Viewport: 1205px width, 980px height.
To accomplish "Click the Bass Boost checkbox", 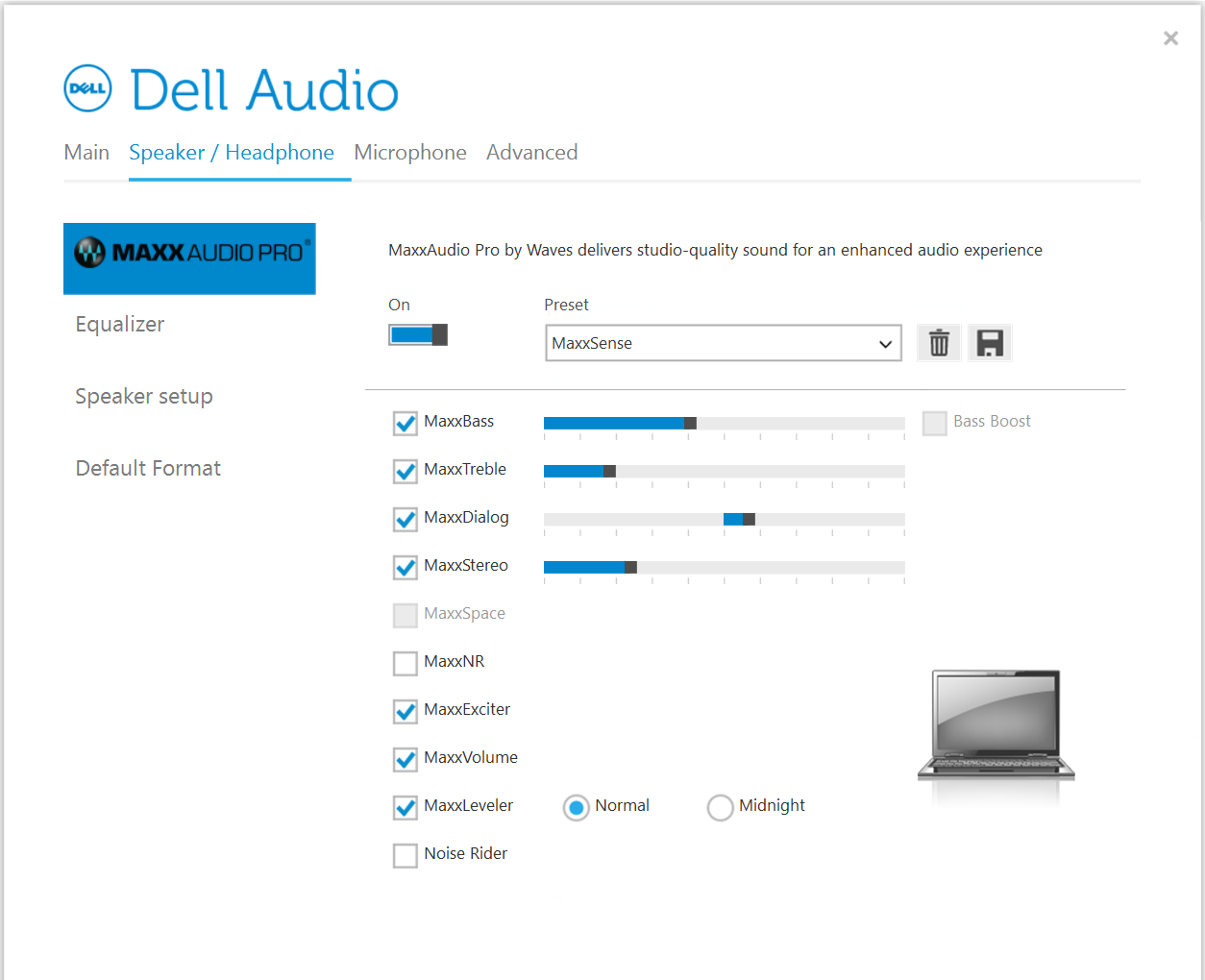I will [x=935, y=423].
